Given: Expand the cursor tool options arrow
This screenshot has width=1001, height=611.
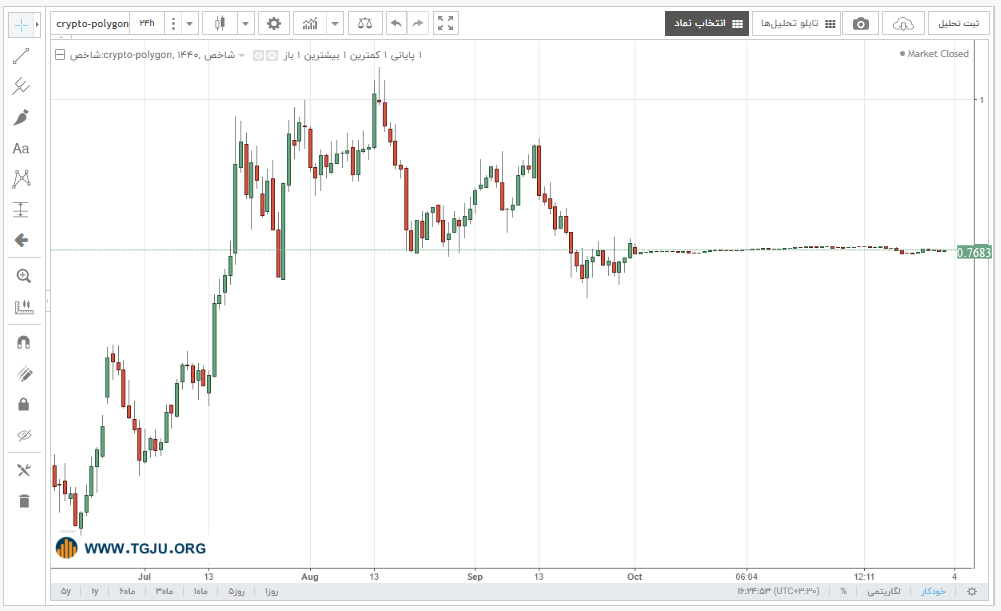Looking at the screenshot, I should [37, 25].
